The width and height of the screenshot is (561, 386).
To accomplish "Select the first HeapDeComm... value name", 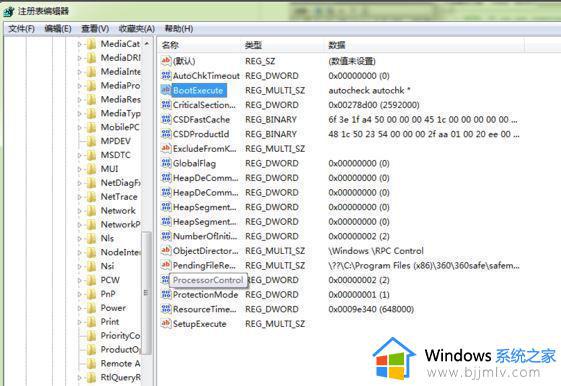I will coord(205,178).
